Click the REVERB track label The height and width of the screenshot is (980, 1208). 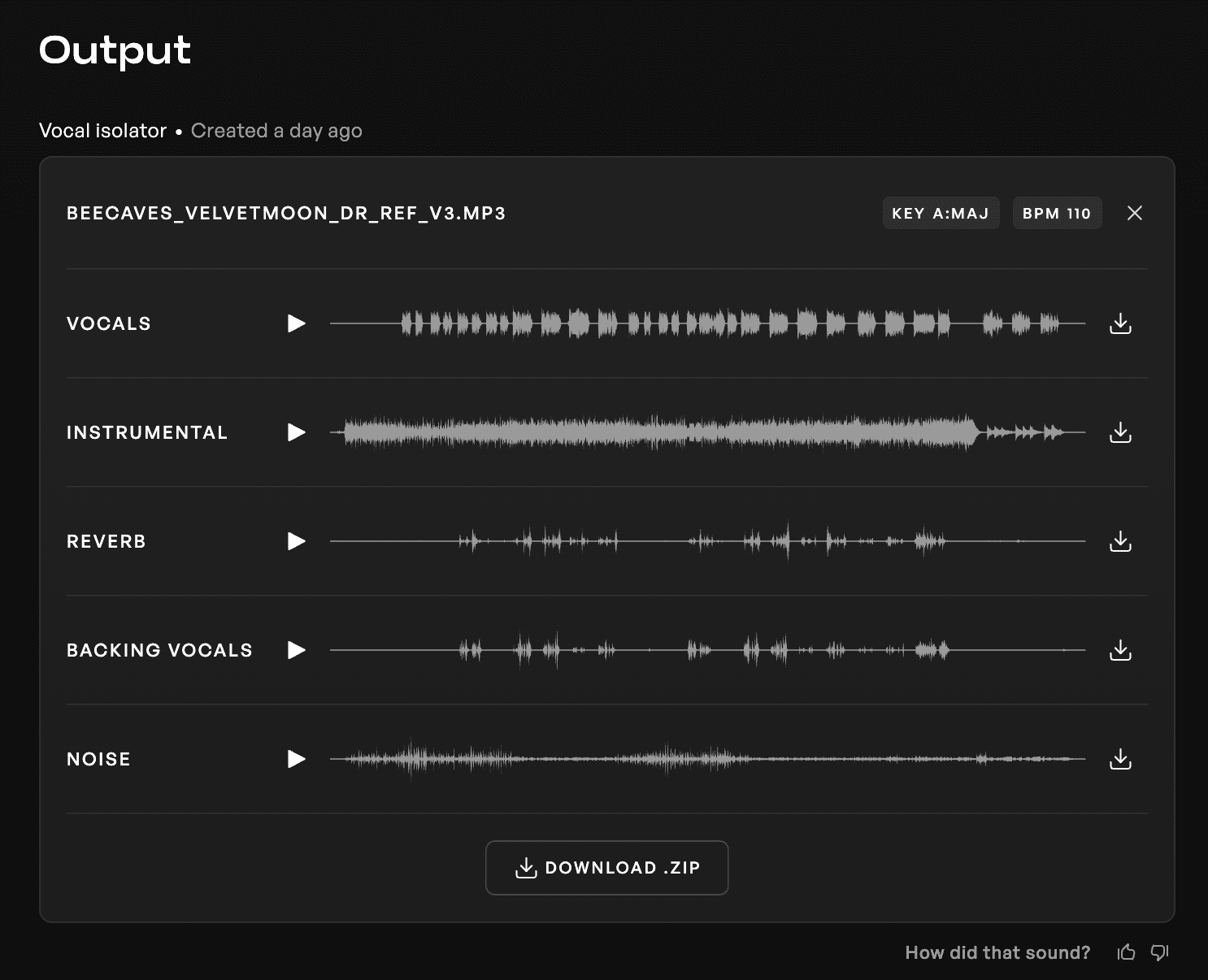106,541
